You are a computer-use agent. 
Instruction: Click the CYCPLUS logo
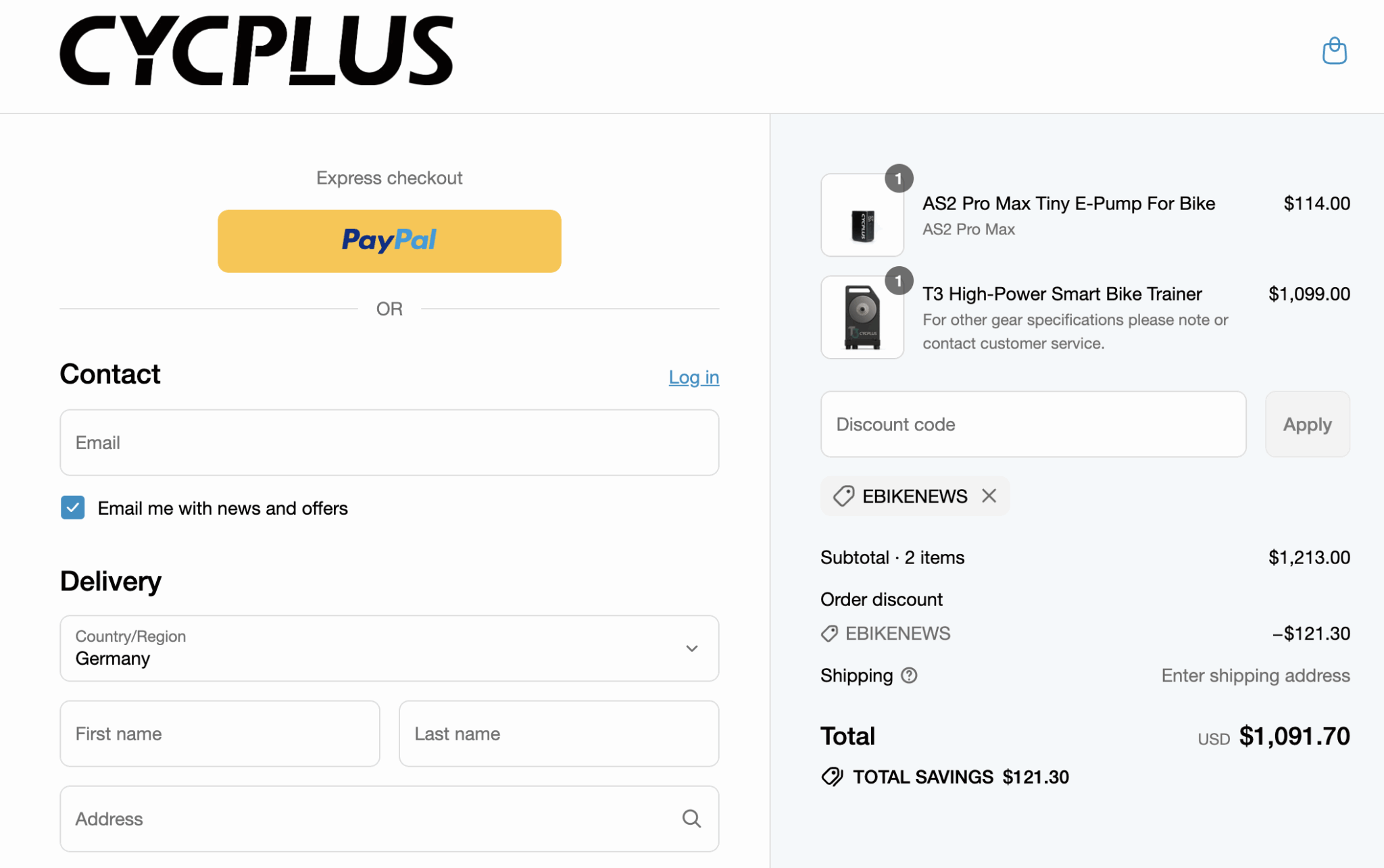pyautogui.click(x=257, y=51)
